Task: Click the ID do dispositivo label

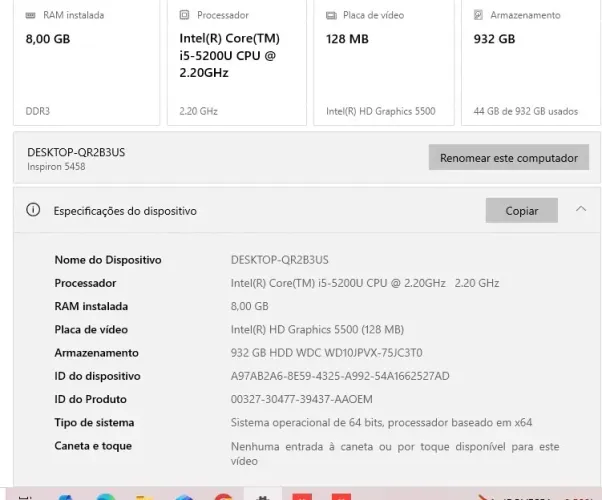Action: coord(98,376)
